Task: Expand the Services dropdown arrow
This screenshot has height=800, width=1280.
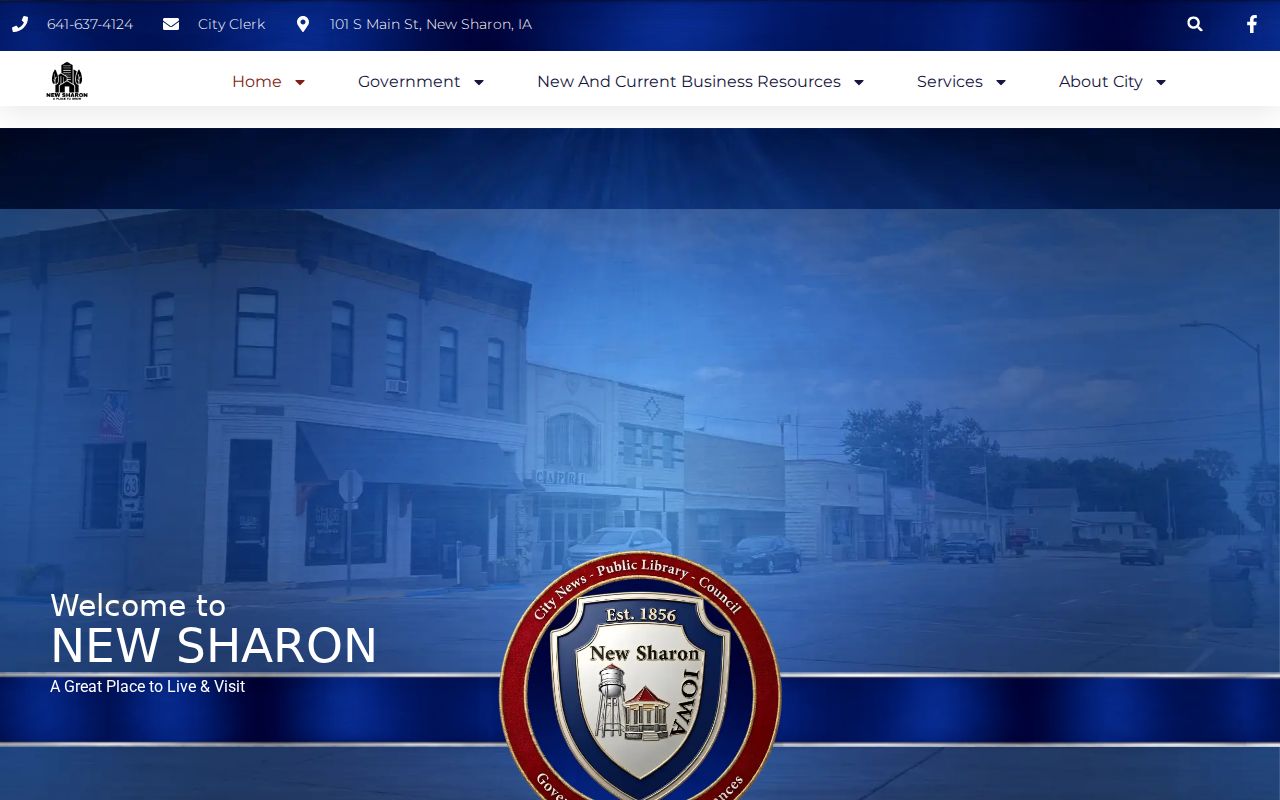Action: click(1000, 82)
